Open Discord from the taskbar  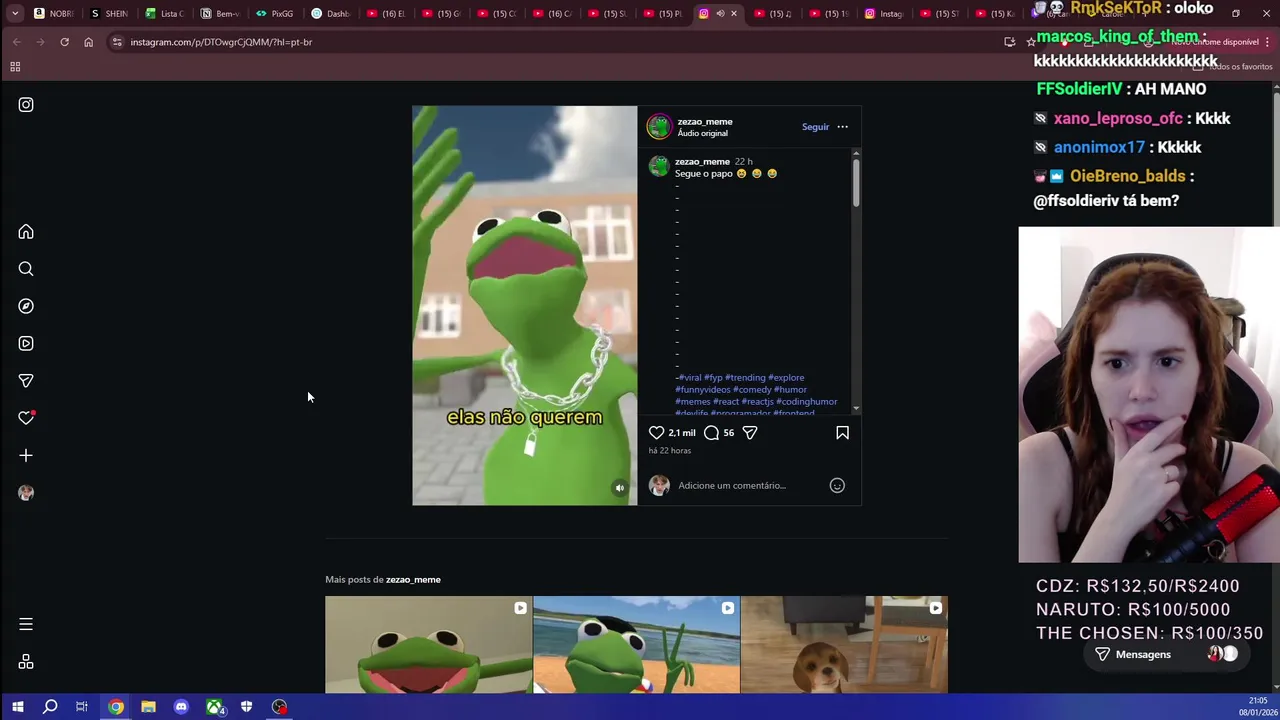coord(181,707)
